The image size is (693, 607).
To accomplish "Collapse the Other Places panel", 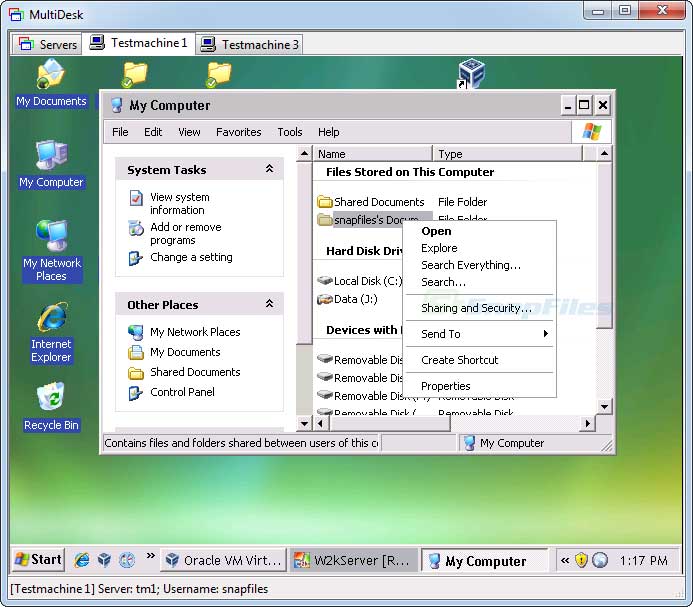I will coord(269,304).
